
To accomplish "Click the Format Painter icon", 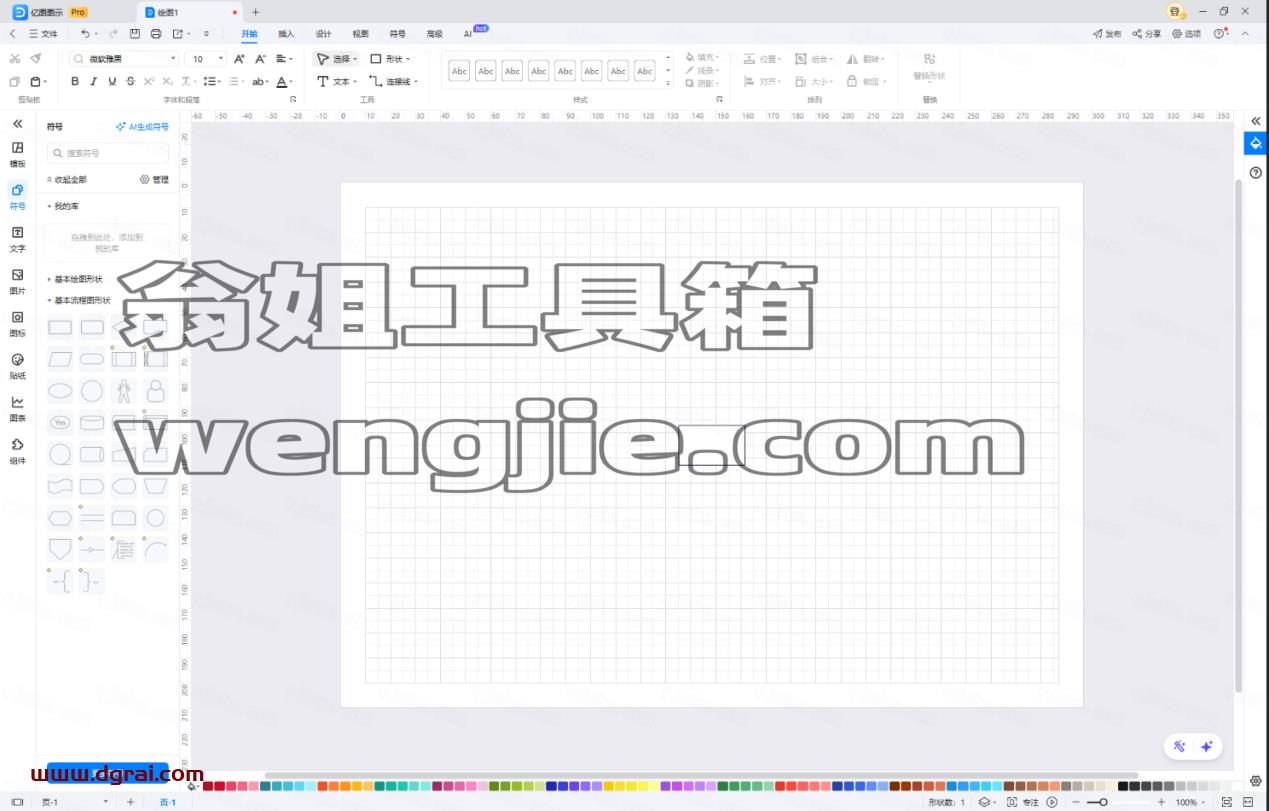I will (36, 59).
